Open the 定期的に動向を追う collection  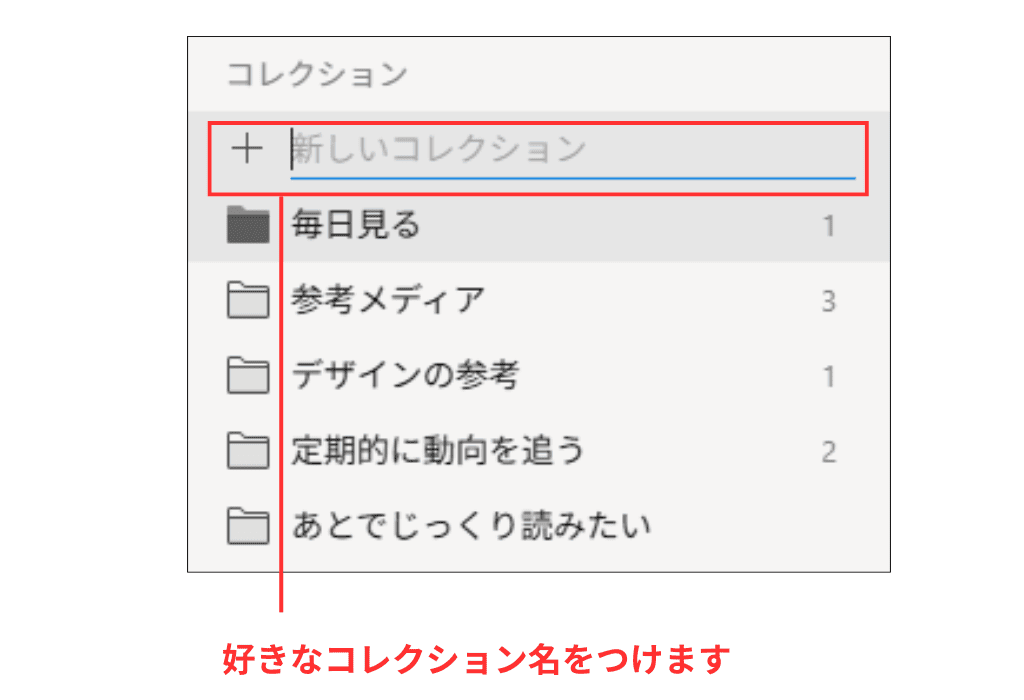coord(438,451)
